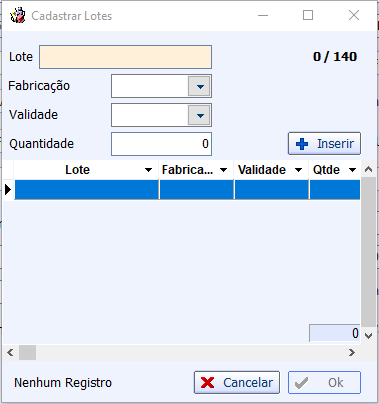Open the Validade date dropdown
This screenshot has height=404, width=379.
pos(199,115)
